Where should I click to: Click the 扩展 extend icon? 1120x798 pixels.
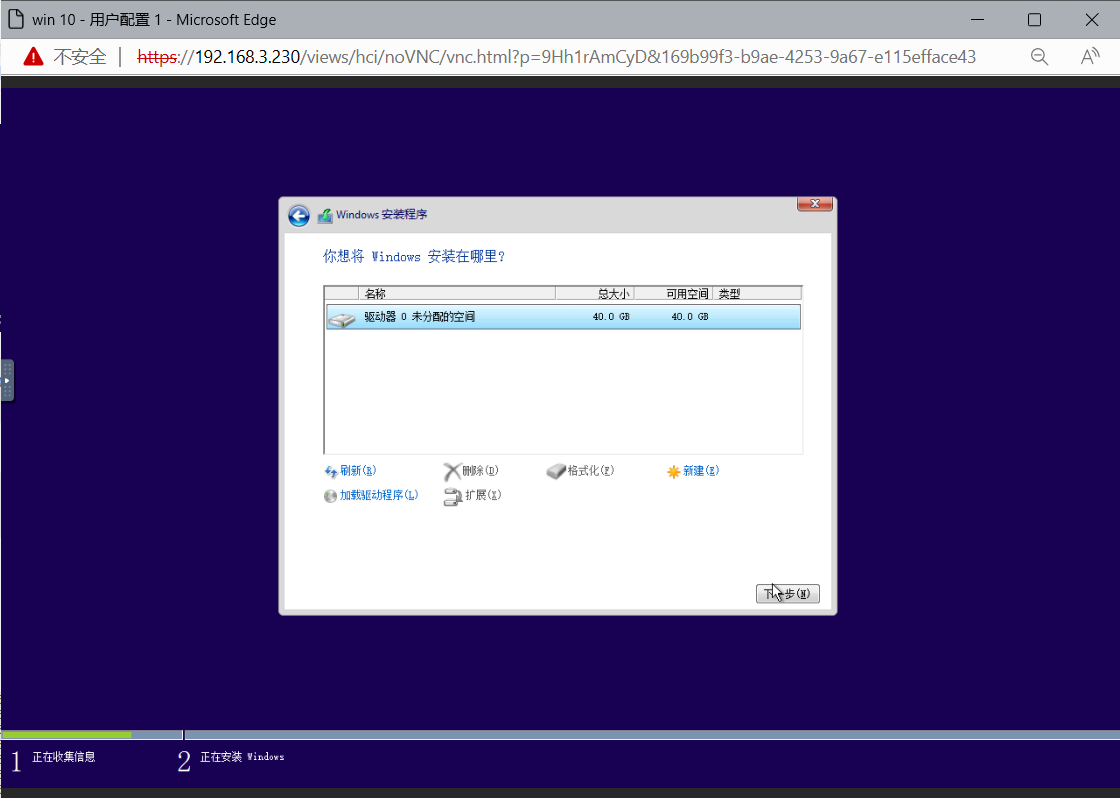point(453,497)
